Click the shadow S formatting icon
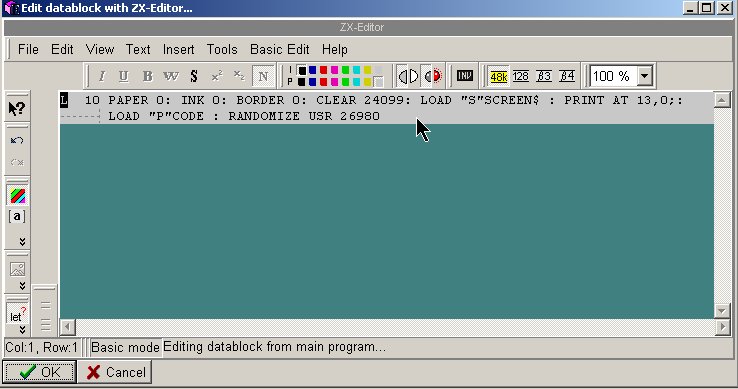 (194, 76)
